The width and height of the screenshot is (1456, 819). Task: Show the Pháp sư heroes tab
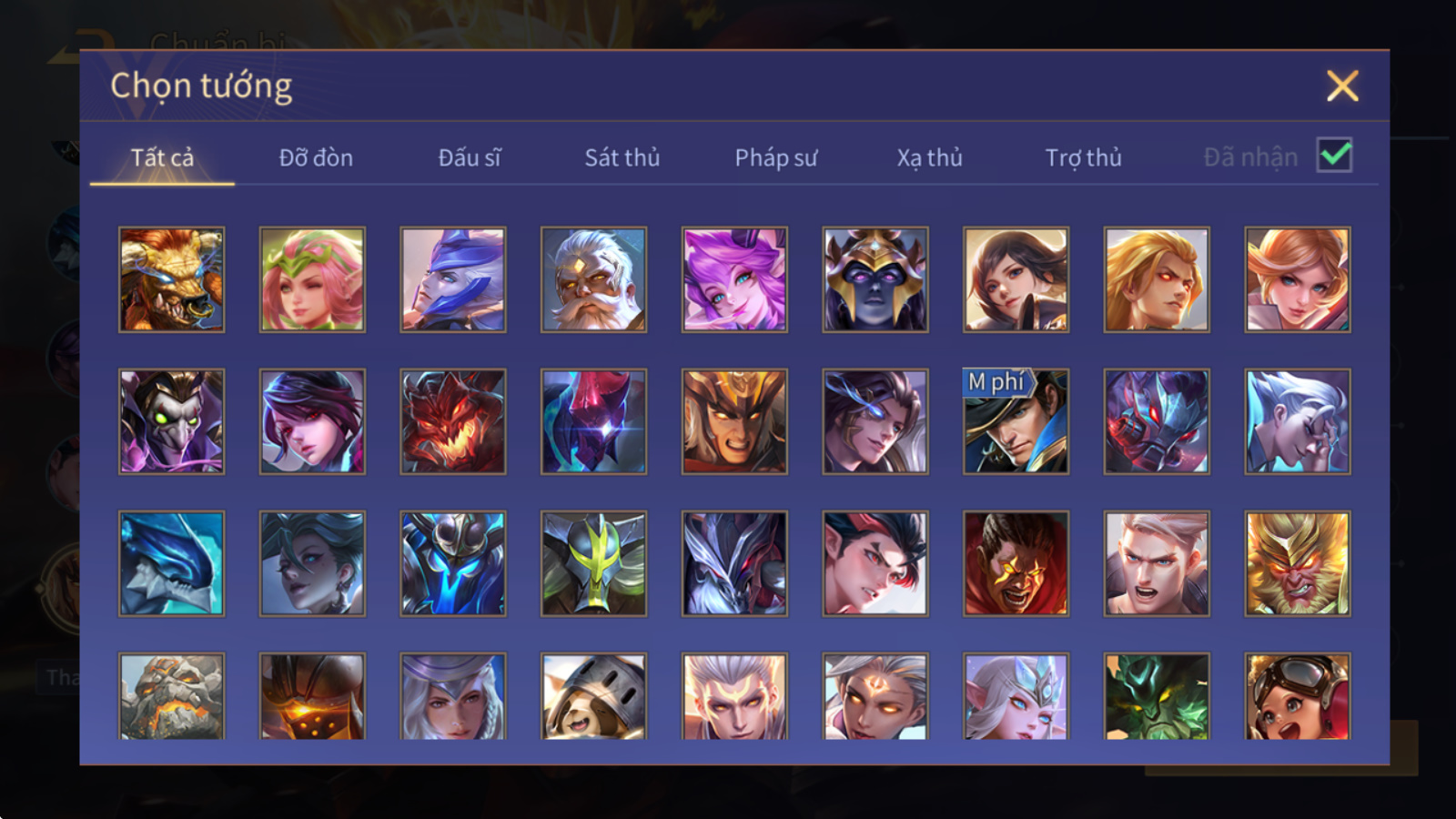coord(776,157)
